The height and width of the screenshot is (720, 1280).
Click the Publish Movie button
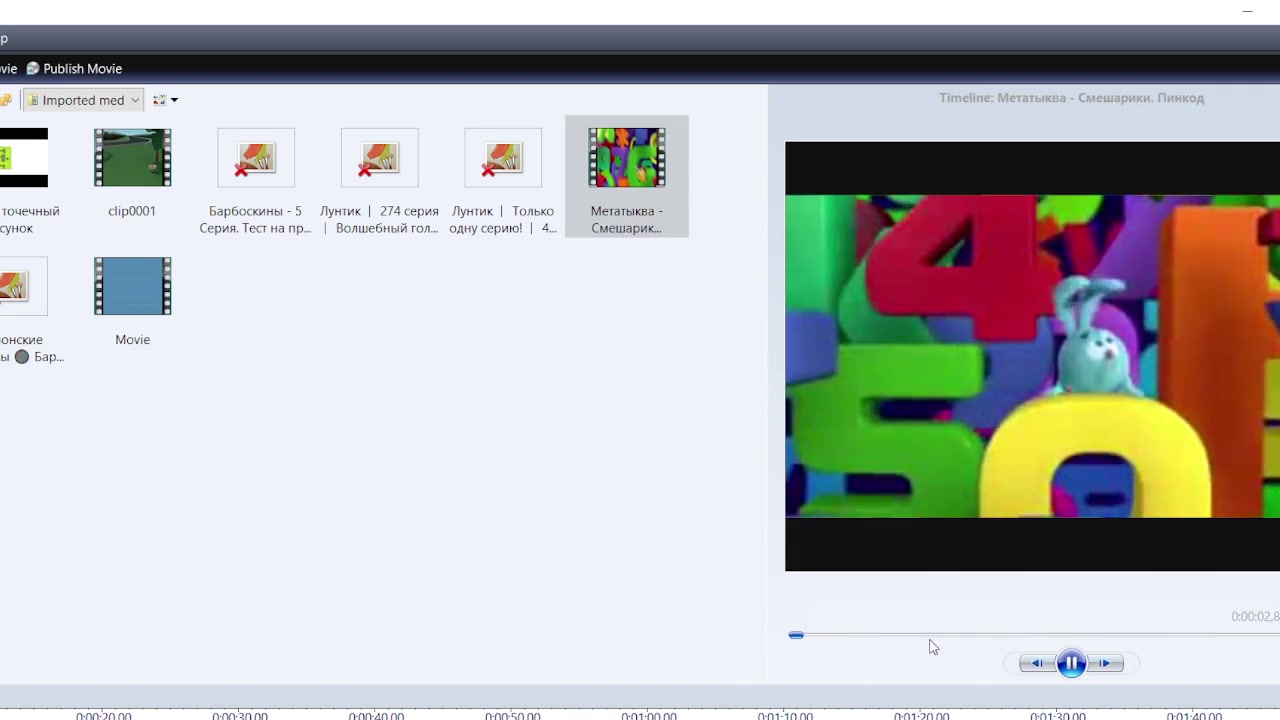82,69
